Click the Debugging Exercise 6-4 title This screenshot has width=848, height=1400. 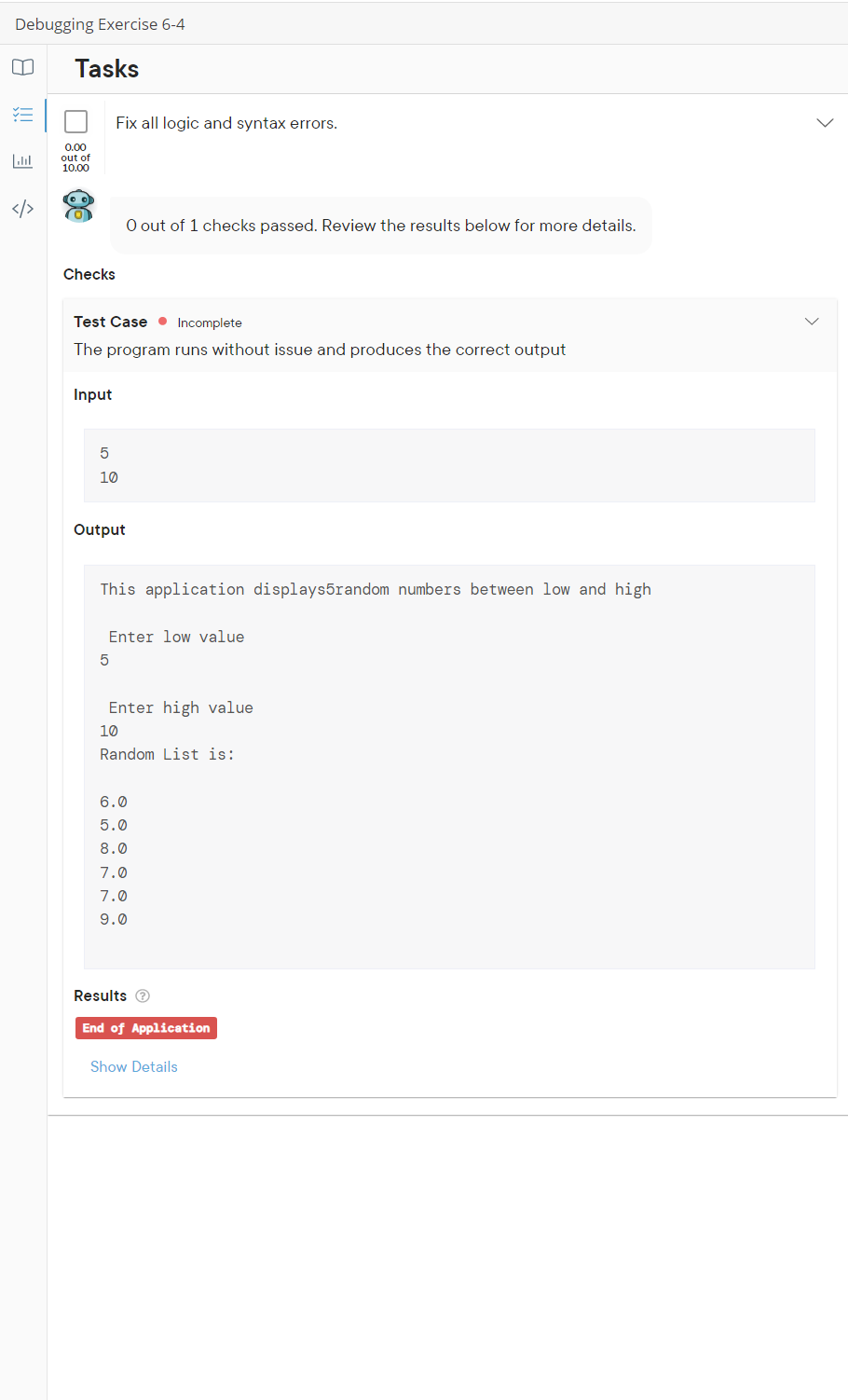tap(99, 23)
